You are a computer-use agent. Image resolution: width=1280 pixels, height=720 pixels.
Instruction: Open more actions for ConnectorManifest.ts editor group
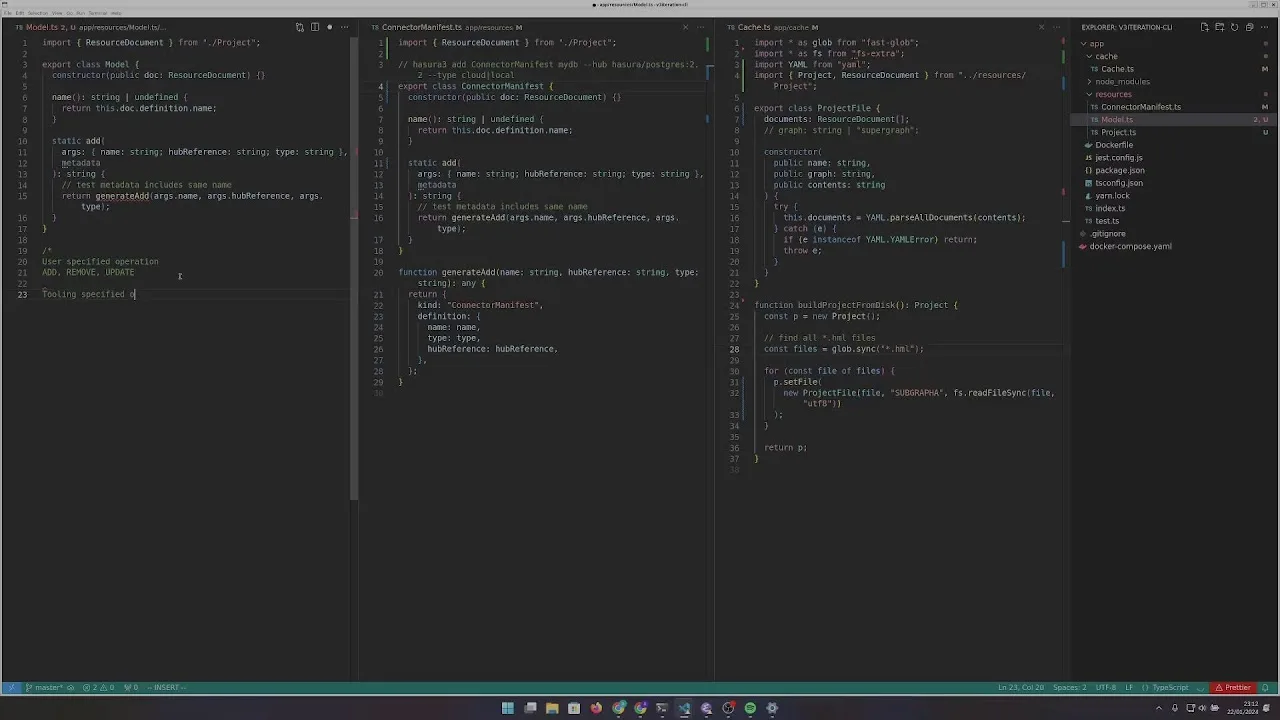(700, 27)
